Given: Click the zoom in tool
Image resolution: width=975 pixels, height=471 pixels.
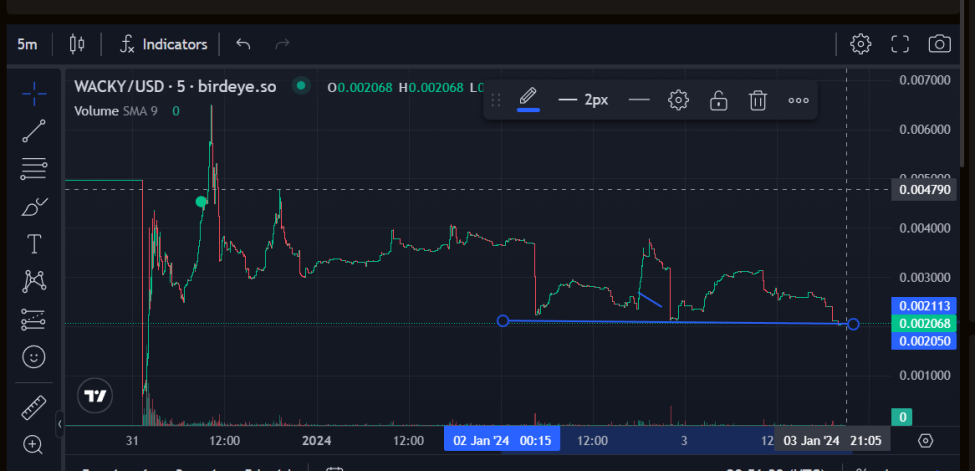Looking at the screenshot, I should pyautogui.click(x=33, y=444).
